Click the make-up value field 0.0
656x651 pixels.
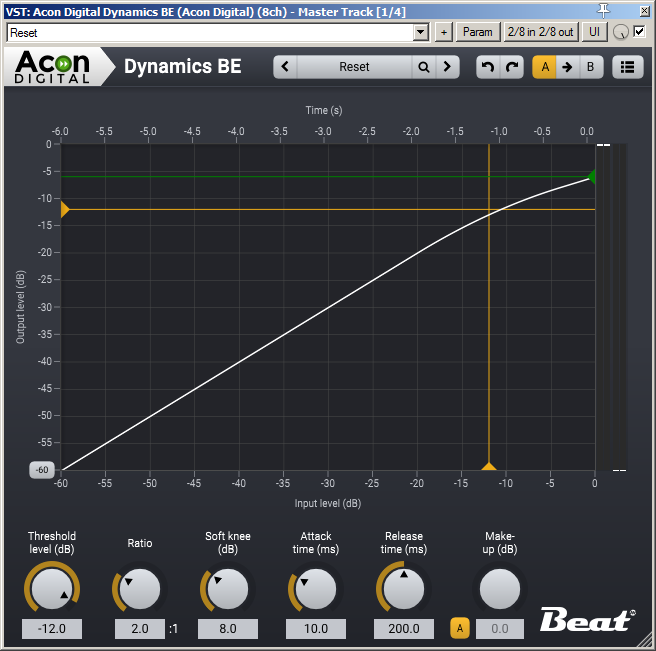pos(500,629)
